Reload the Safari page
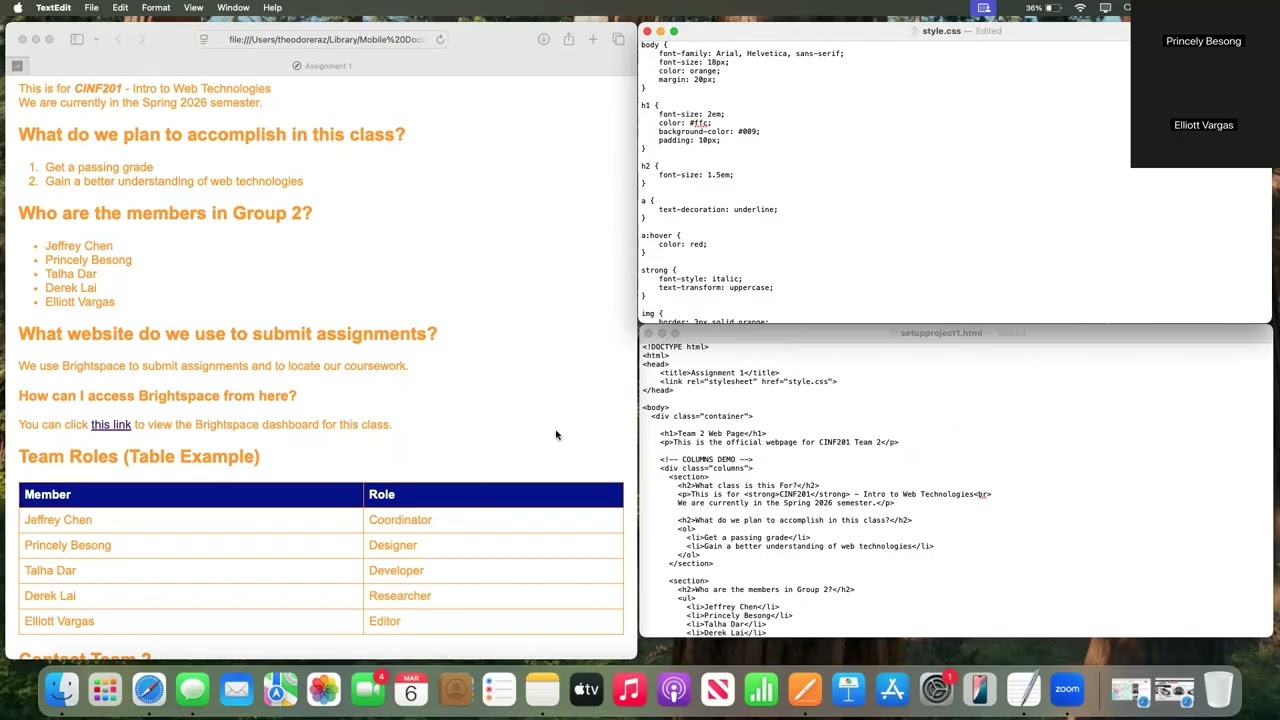 point(440,39)
